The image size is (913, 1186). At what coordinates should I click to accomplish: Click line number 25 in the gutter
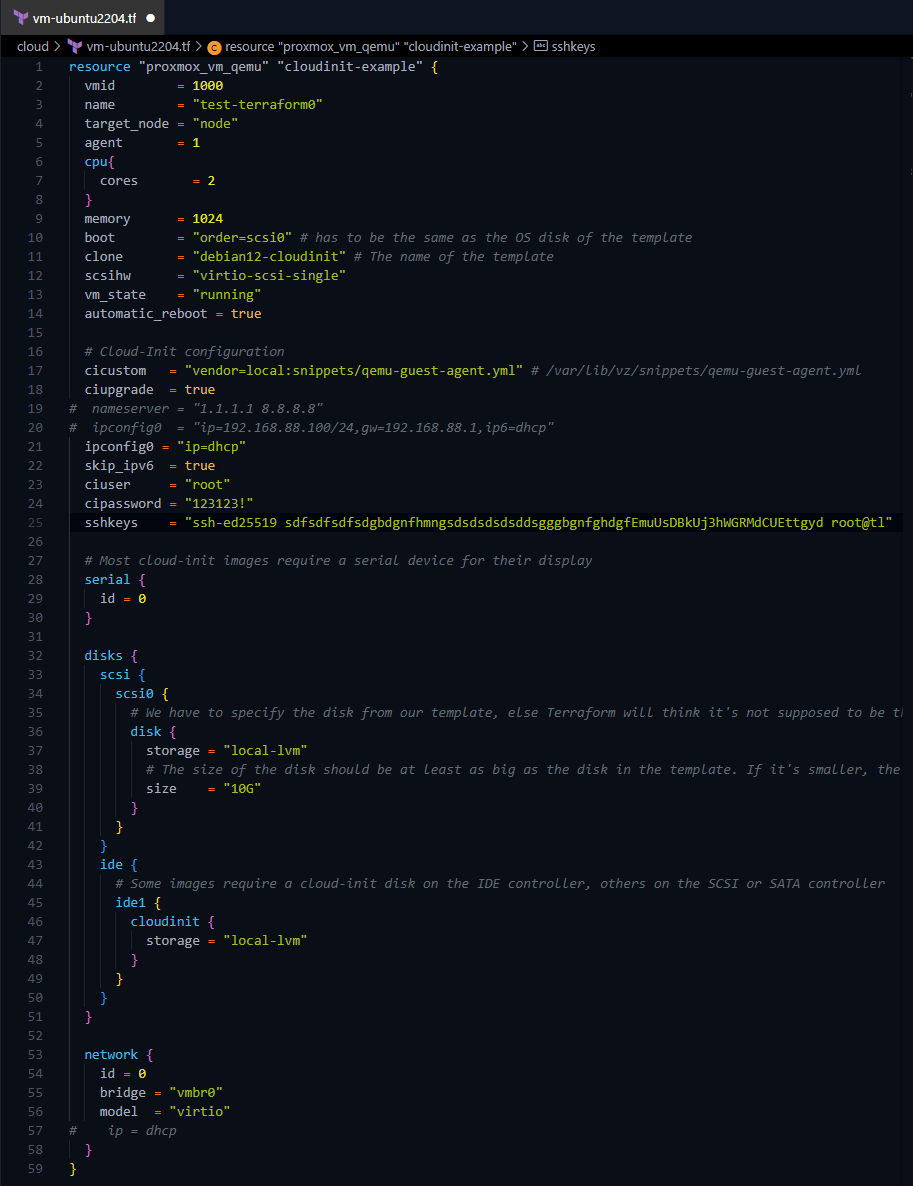36,523
